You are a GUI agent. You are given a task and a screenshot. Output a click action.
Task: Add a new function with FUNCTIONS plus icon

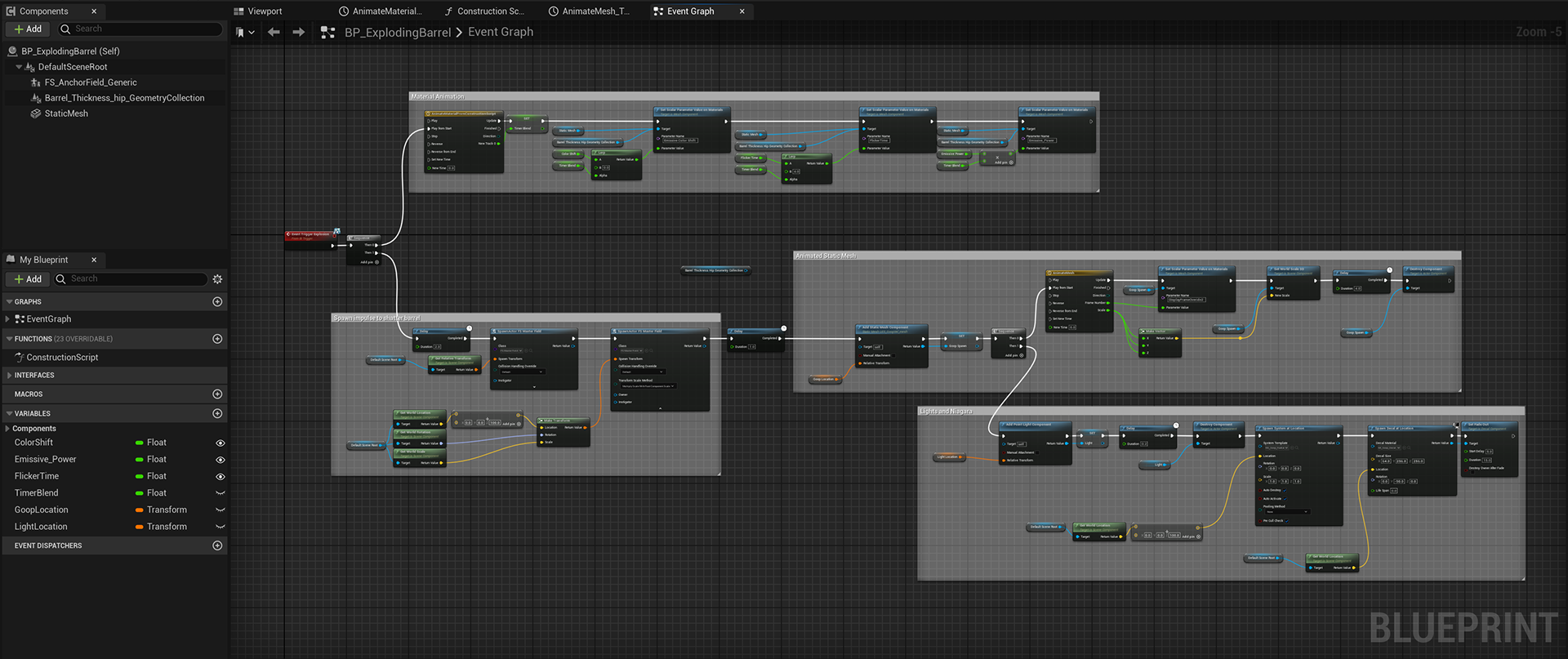coord(217,339)
